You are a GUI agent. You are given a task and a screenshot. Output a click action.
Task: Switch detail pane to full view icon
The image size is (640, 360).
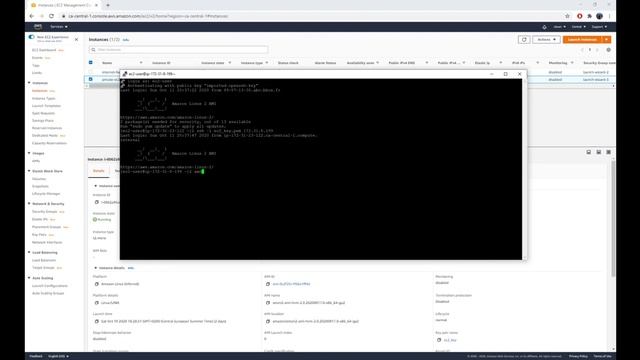pyautogui.click(x=608, y=152)
